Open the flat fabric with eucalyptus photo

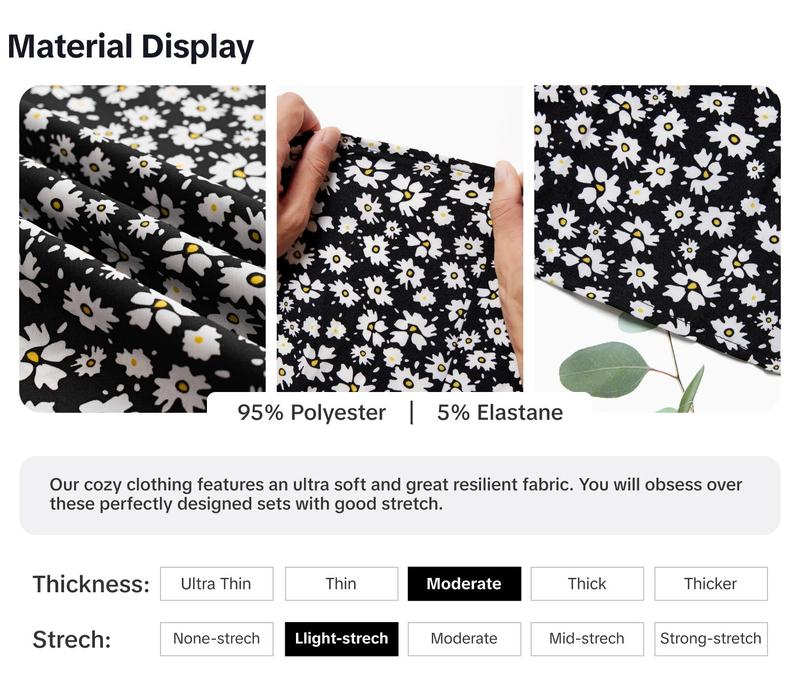point(658,248)
